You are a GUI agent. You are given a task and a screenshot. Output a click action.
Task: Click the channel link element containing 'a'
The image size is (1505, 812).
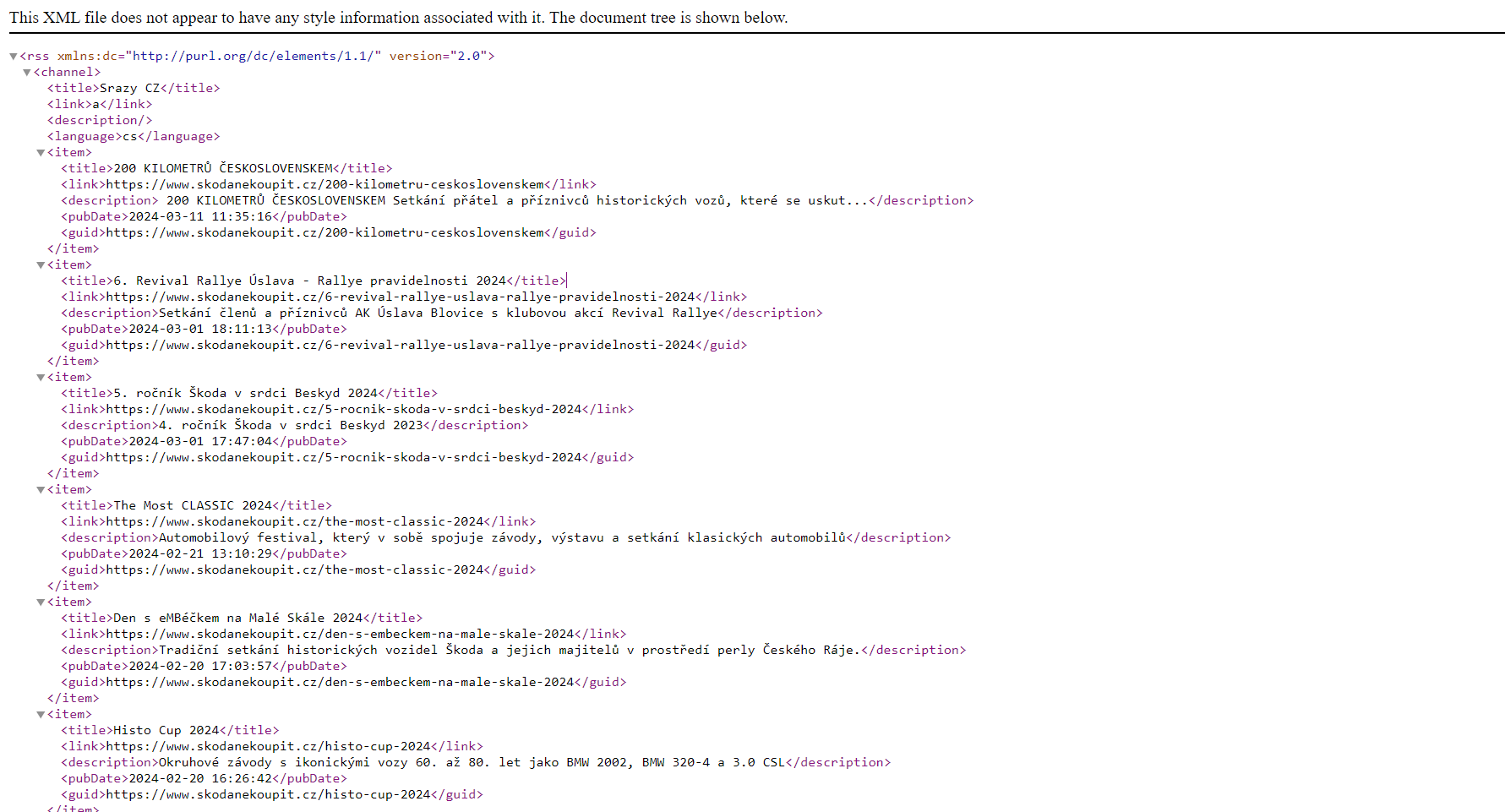pyautogui.click(x=100, y=104)
